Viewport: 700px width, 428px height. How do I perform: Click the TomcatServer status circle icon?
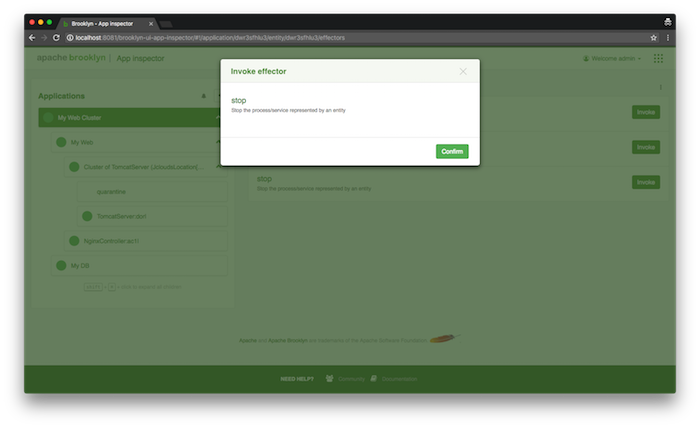(x=87, y=216)
